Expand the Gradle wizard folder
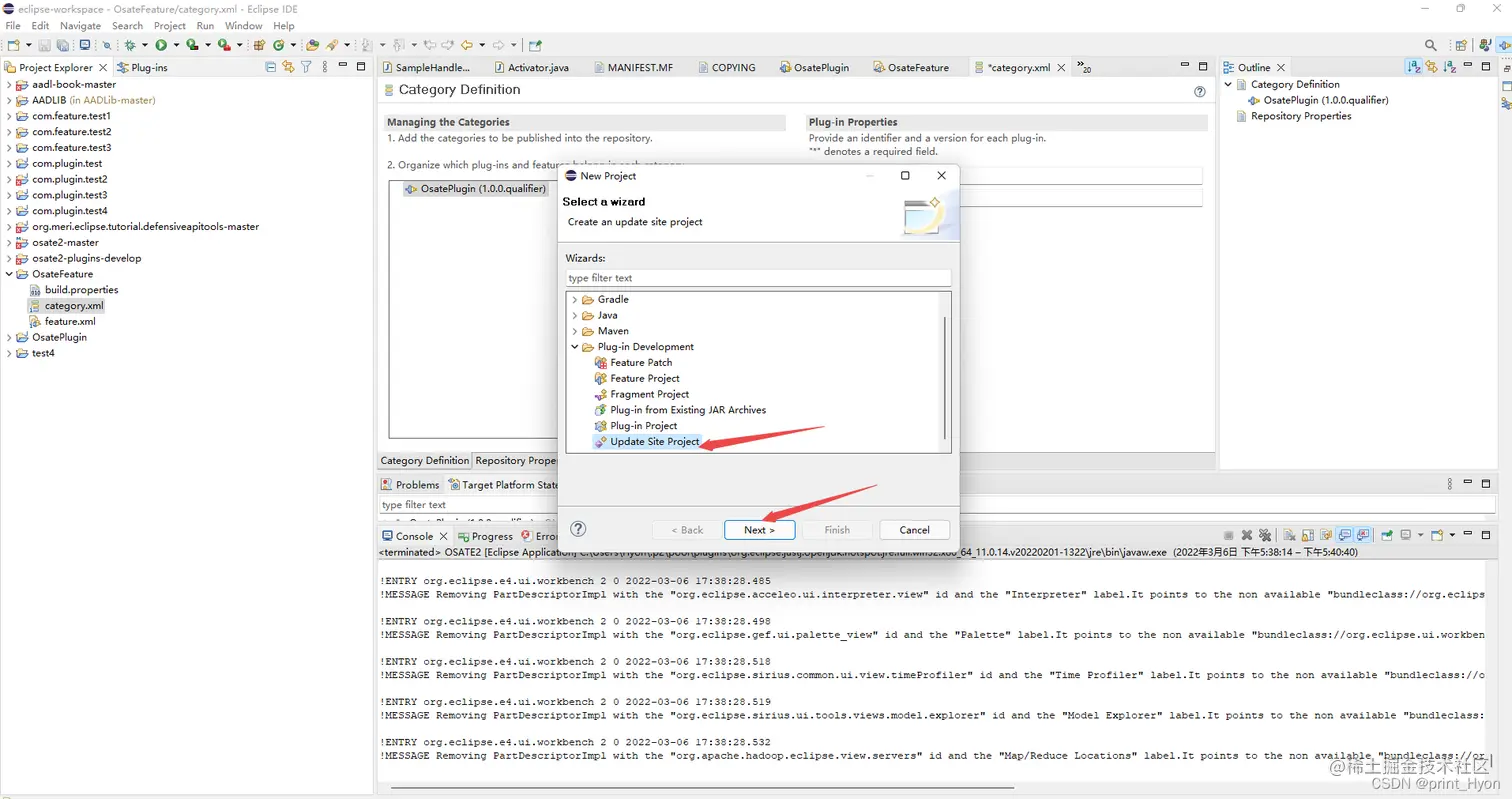 click(x=574, y=300)
